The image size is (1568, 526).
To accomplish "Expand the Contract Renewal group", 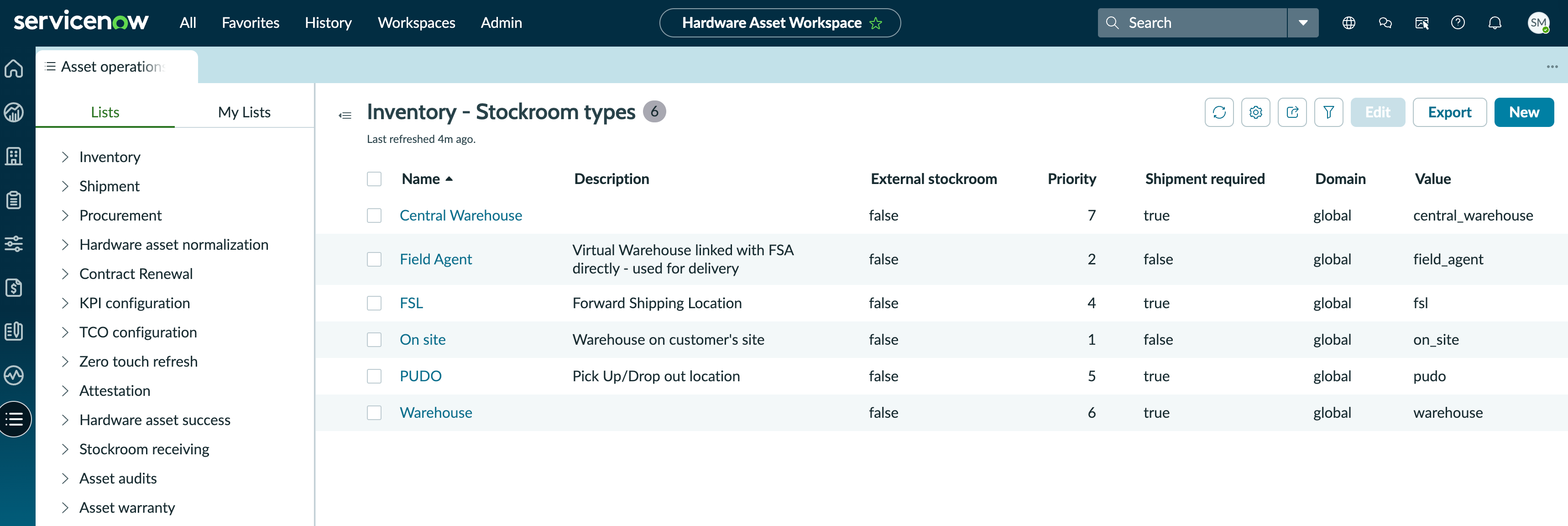I will (65, 274).
